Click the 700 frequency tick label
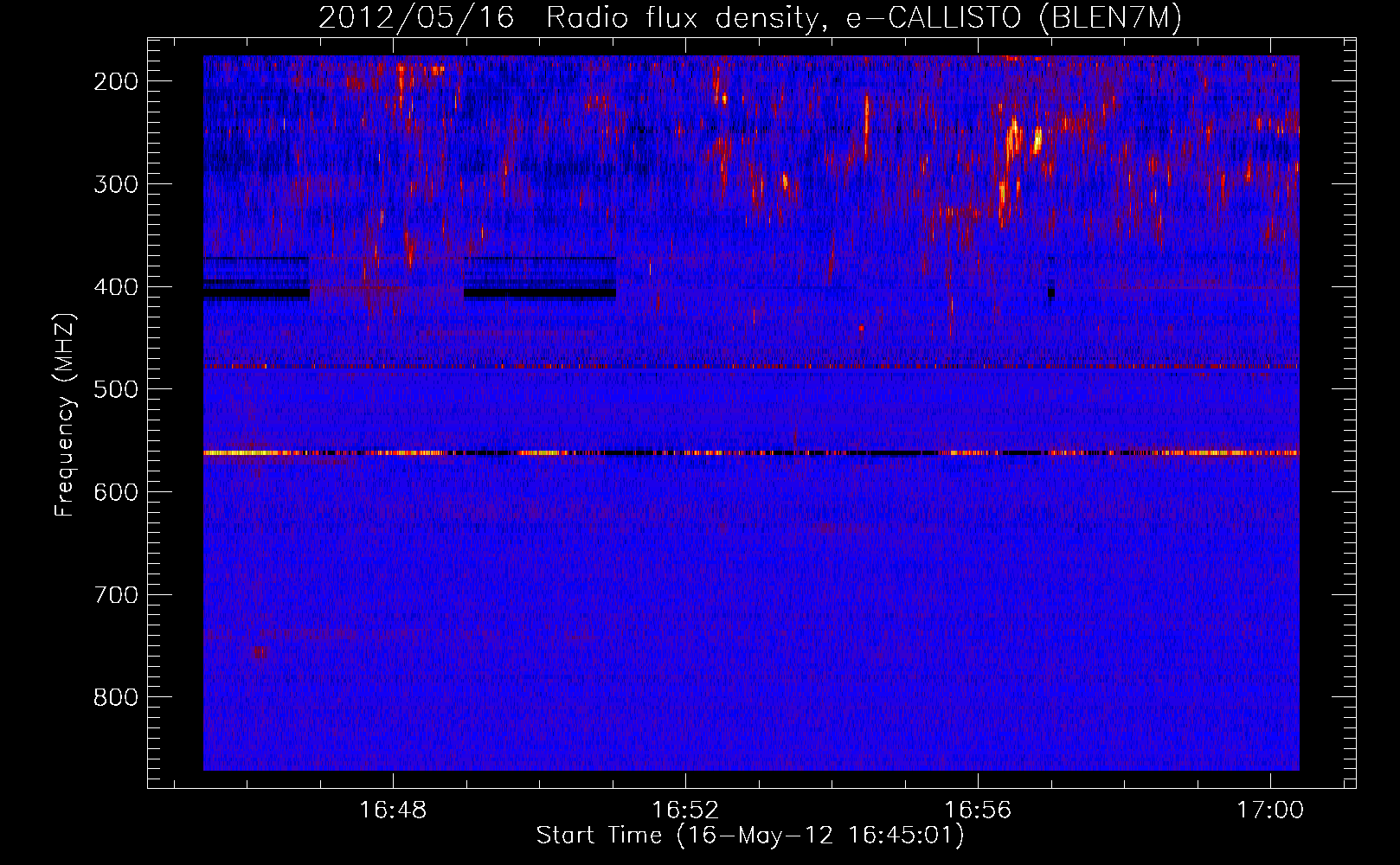 (x=115, y=595)
